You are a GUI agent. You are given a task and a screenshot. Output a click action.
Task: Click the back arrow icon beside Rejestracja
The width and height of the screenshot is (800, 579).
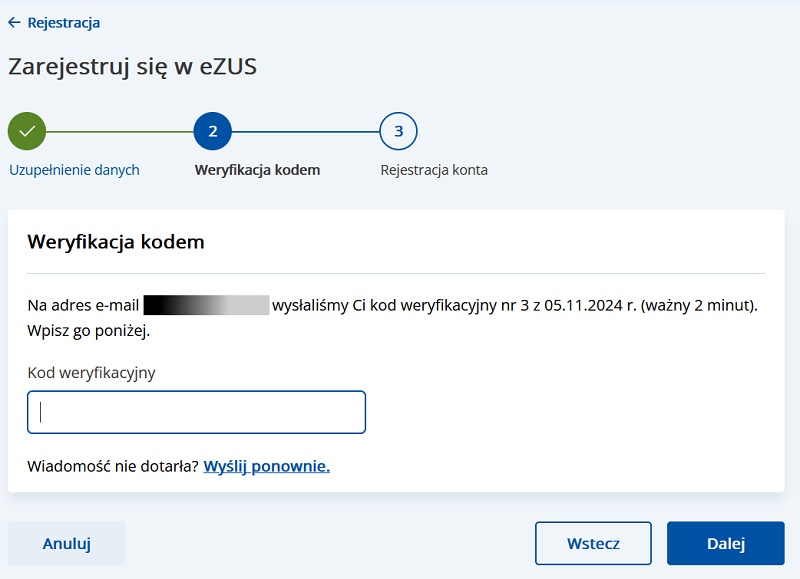click(14, 22)
